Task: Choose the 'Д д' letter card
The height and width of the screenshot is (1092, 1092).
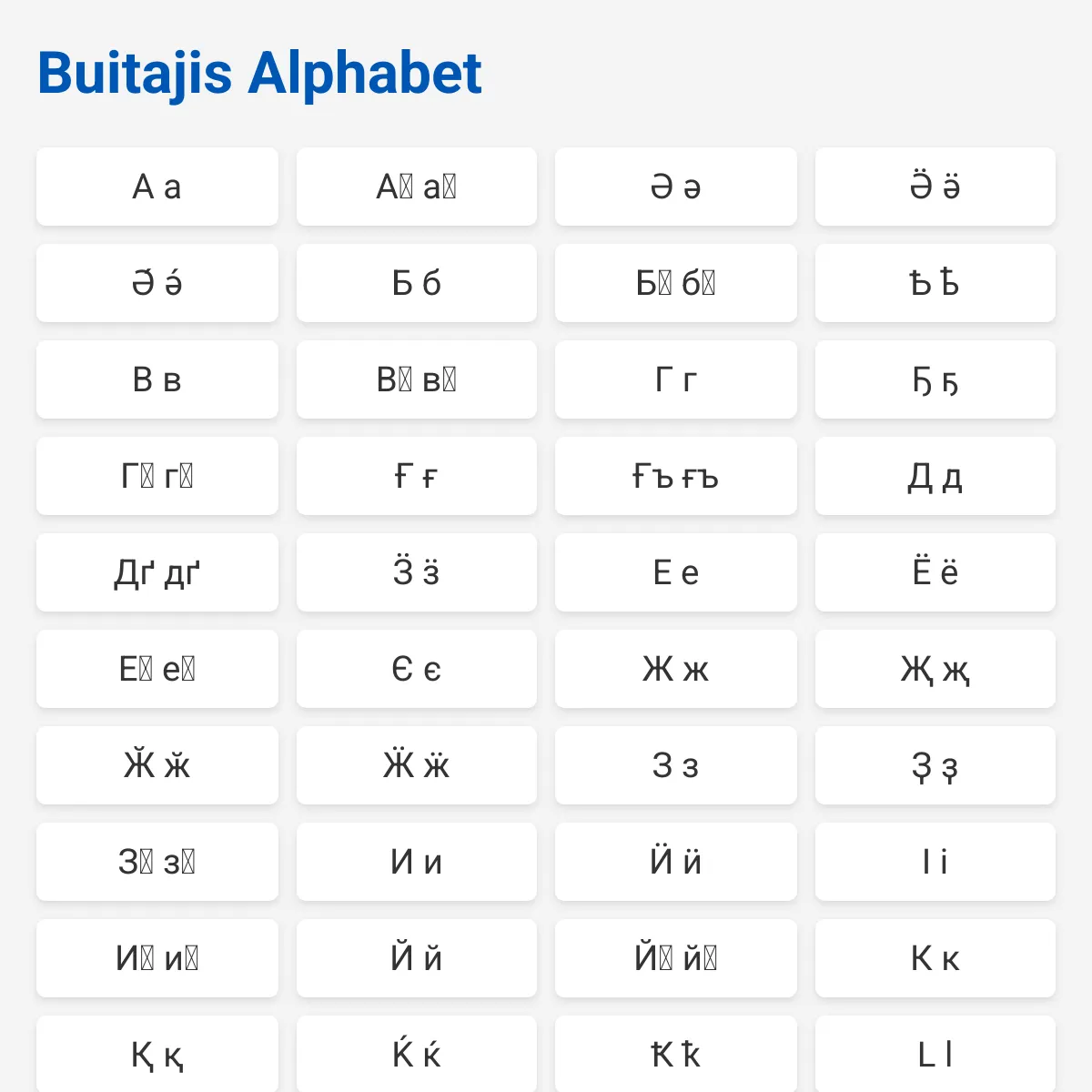Action: pos(935,476)
